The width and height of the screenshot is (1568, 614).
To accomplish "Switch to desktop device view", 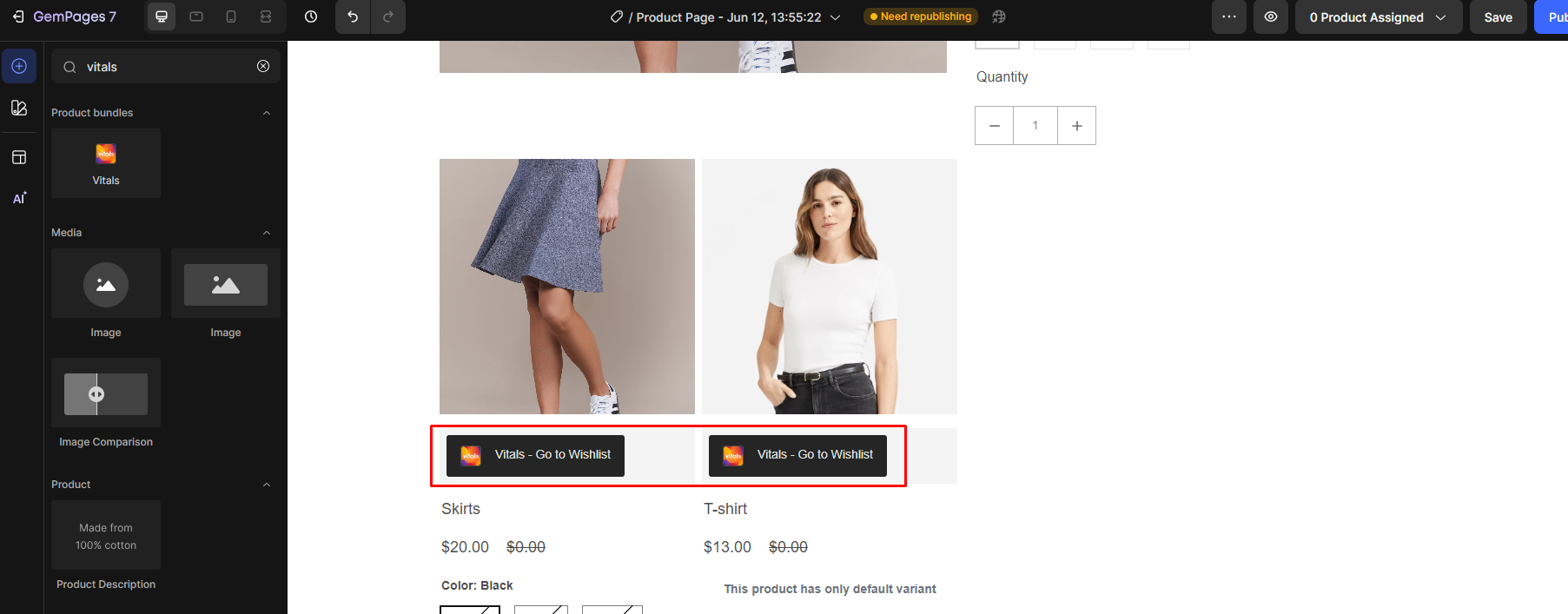I will click(x=162, y=17).
